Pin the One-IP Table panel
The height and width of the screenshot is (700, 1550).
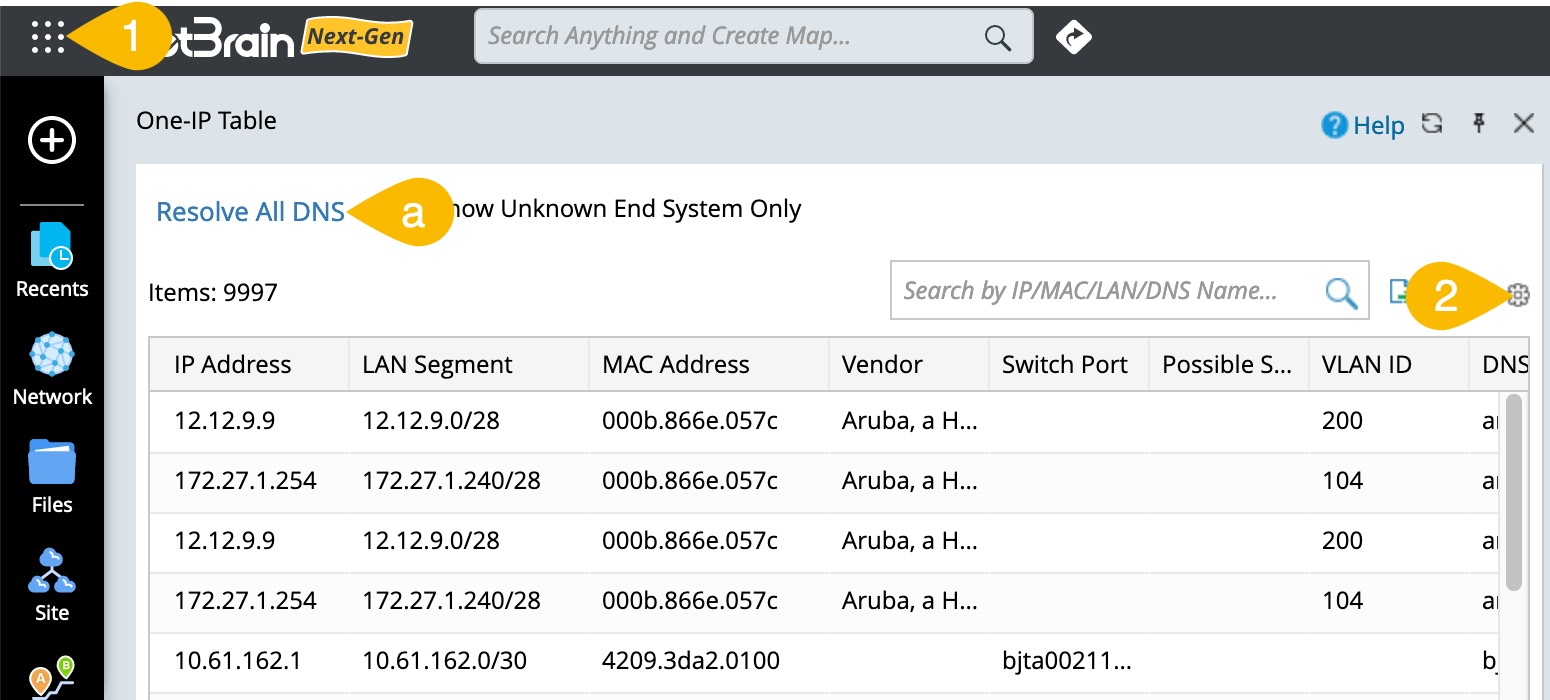1479,123
